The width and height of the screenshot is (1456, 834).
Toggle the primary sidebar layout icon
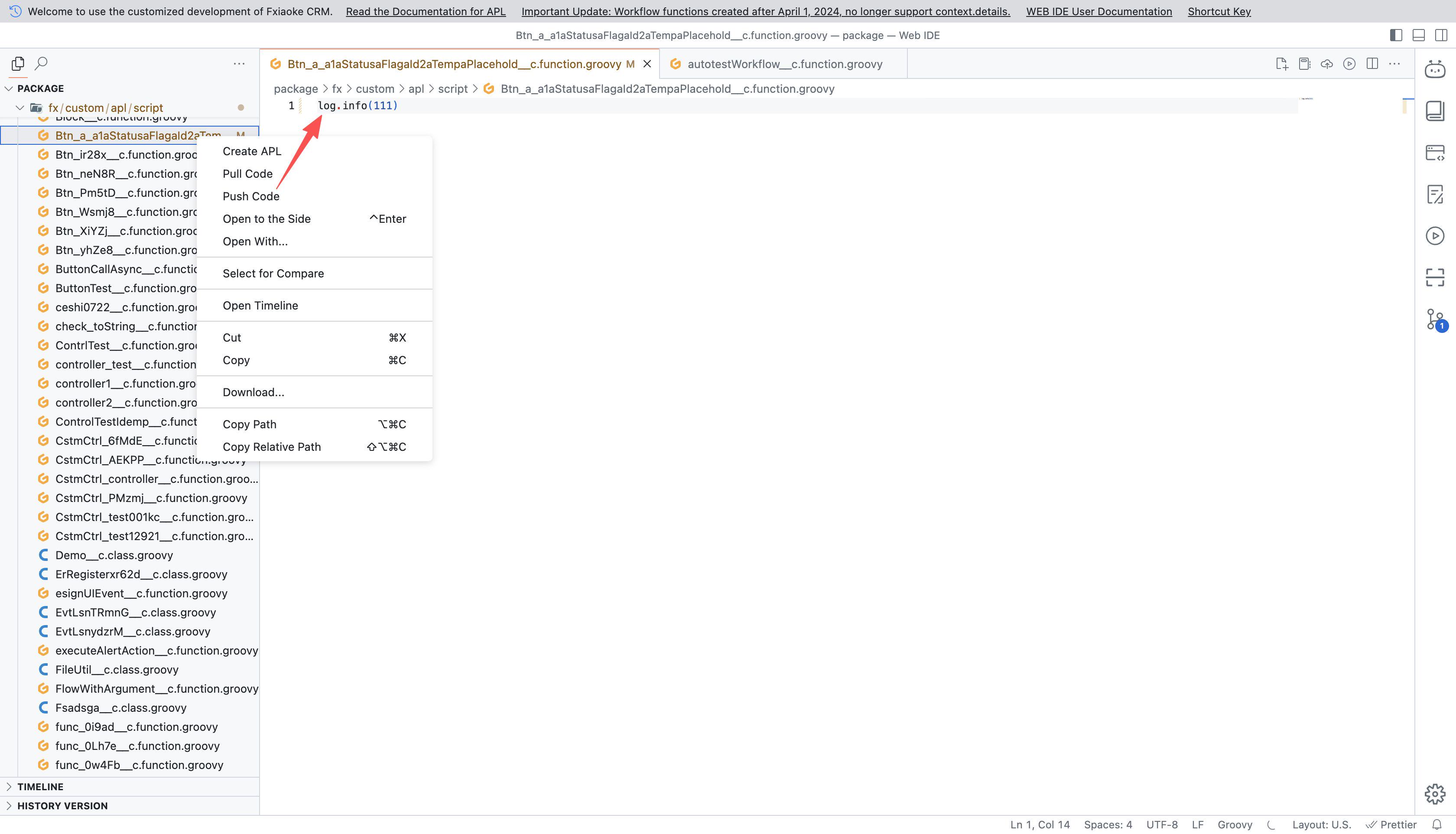click(1396, 35)
